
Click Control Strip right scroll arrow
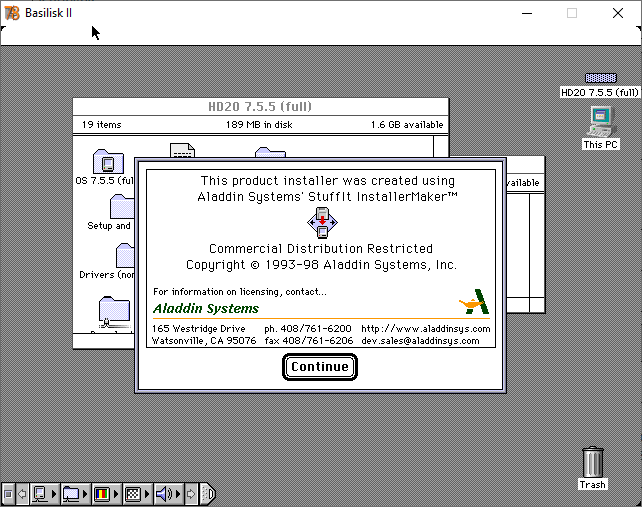(191, 494)
